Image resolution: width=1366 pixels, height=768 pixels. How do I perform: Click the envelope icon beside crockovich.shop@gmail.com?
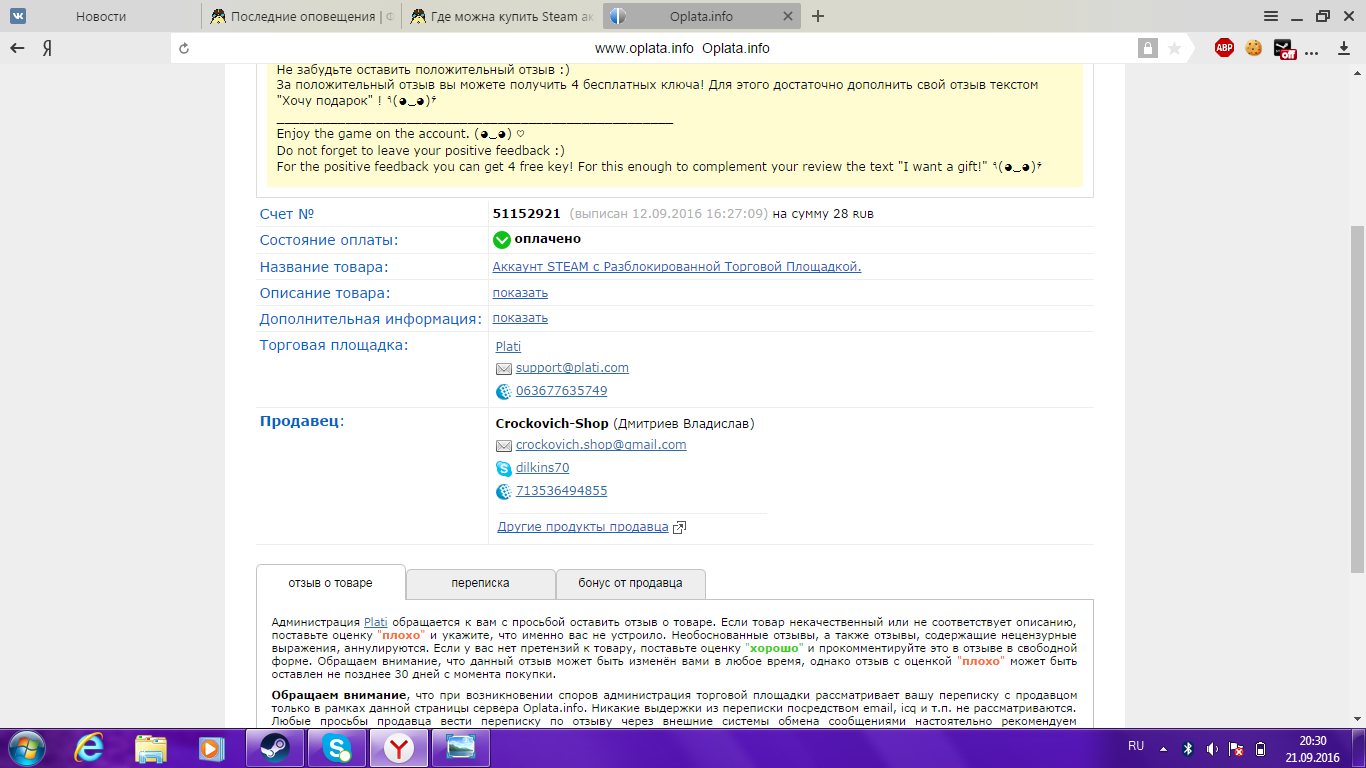pyautogui.click(x=504, y=446)
